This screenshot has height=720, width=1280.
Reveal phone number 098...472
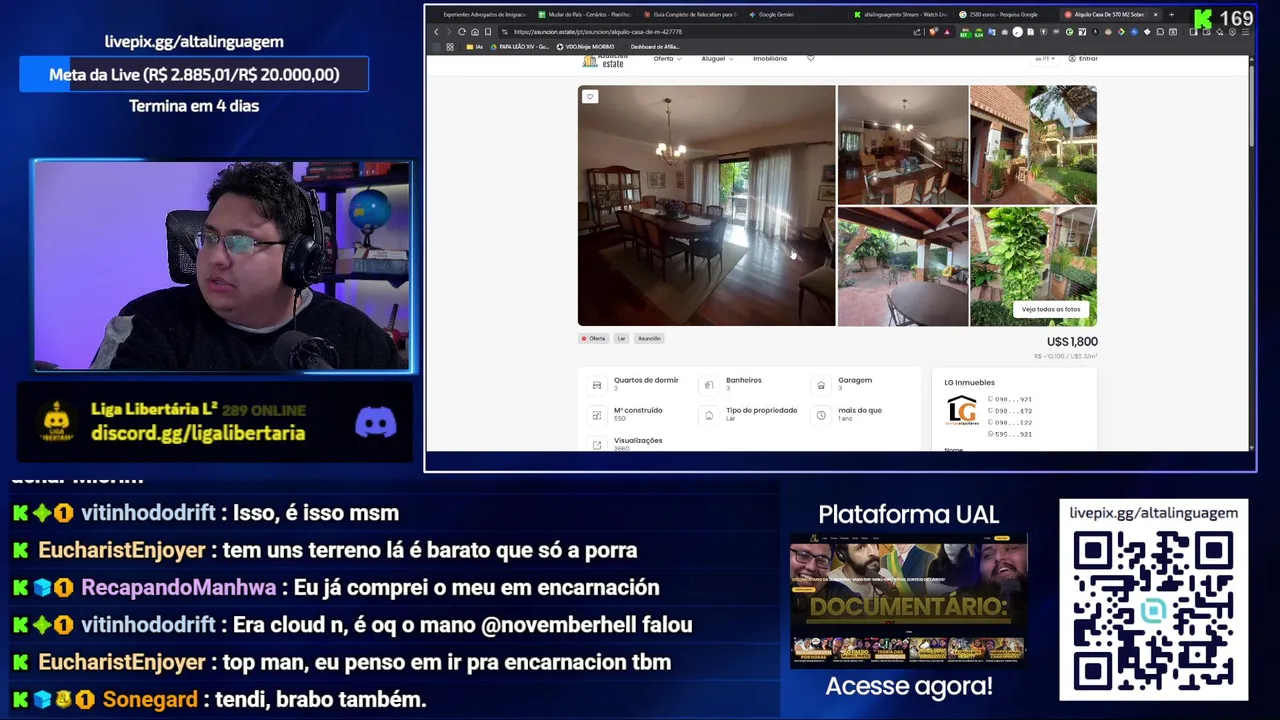pos(1010,411)
